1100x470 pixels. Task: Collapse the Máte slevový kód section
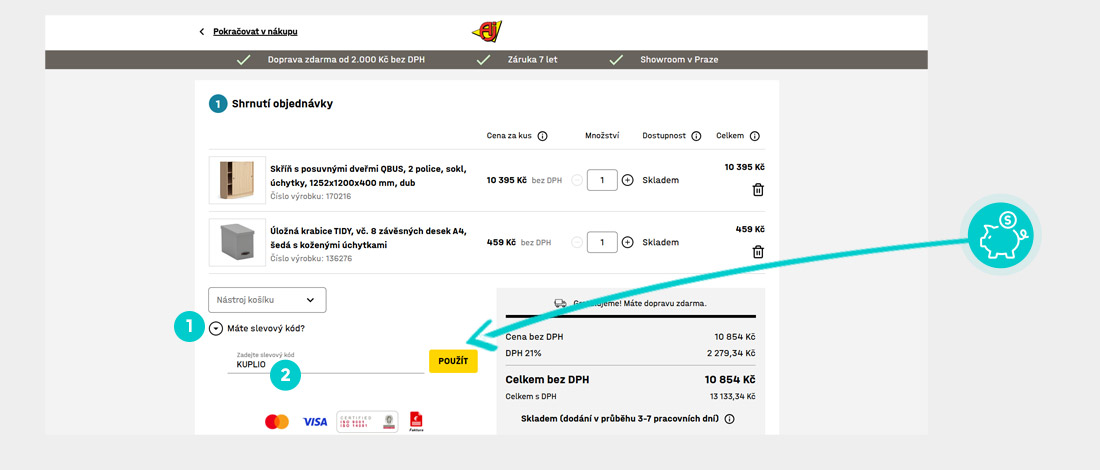pyautogui.click(x=216, y=328)
